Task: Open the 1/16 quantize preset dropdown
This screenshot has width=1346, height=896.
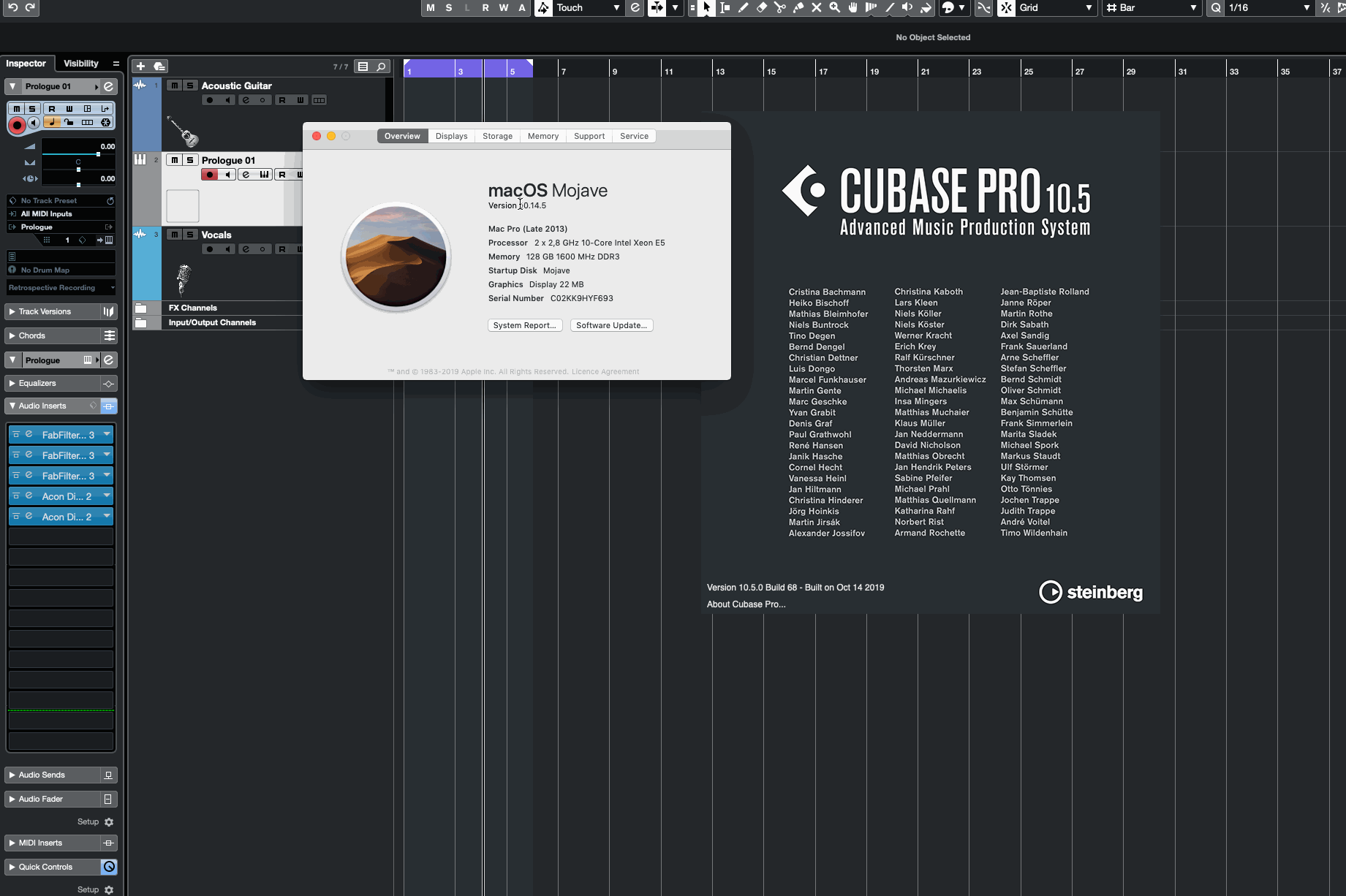Action: coord(1269,7)
